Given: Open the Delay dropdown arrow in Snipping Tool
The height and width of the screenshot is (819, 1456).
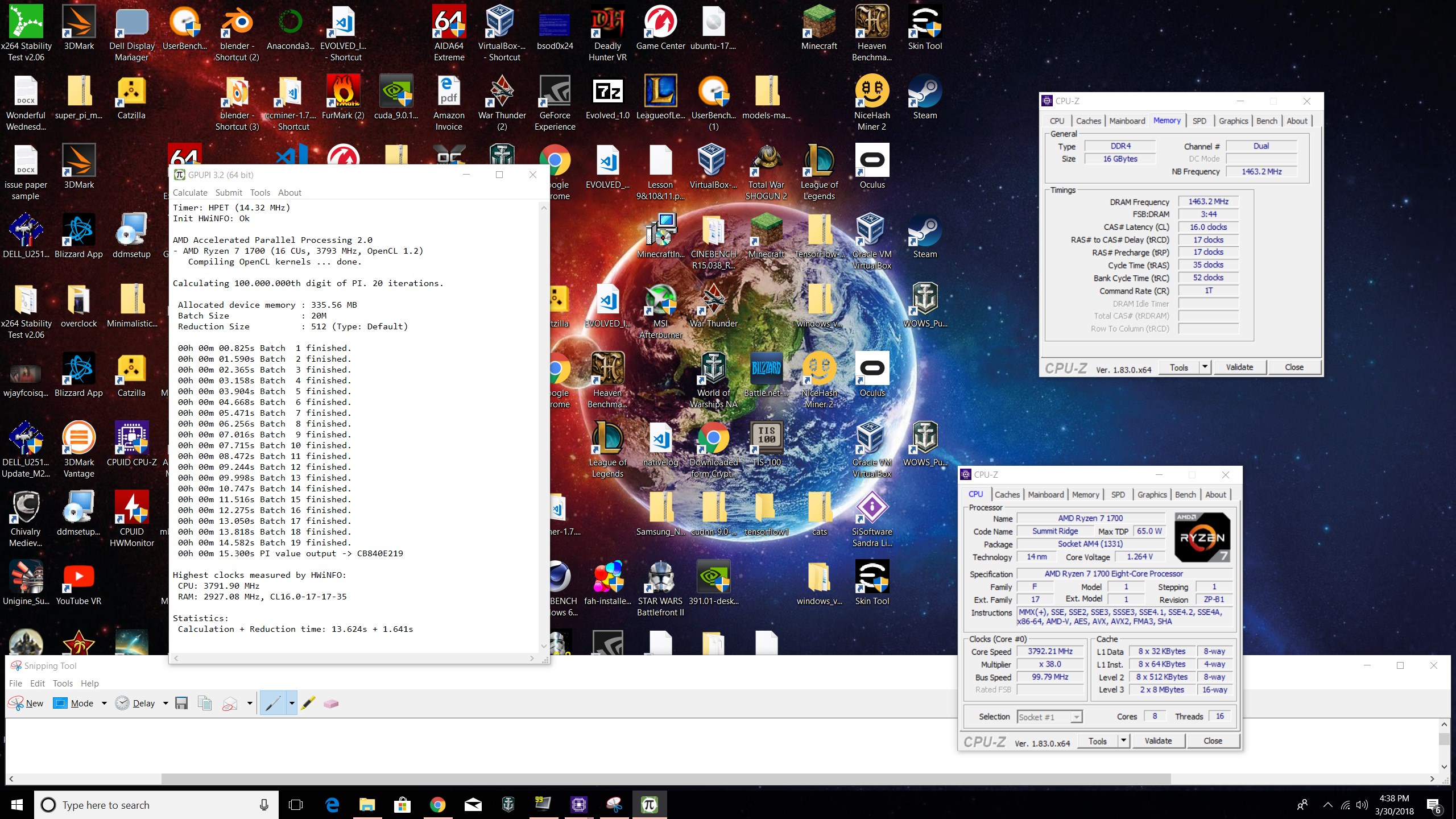Looking at the screenshot, I should click(166, 704).
